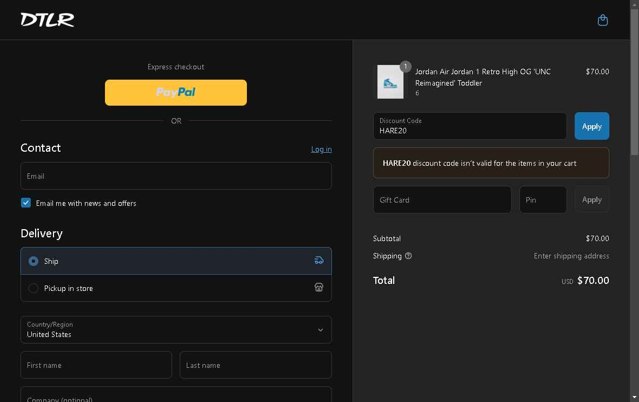Select Pickup in store option
The width and height of the screenshot is (639, 402).
coord(176,288)
